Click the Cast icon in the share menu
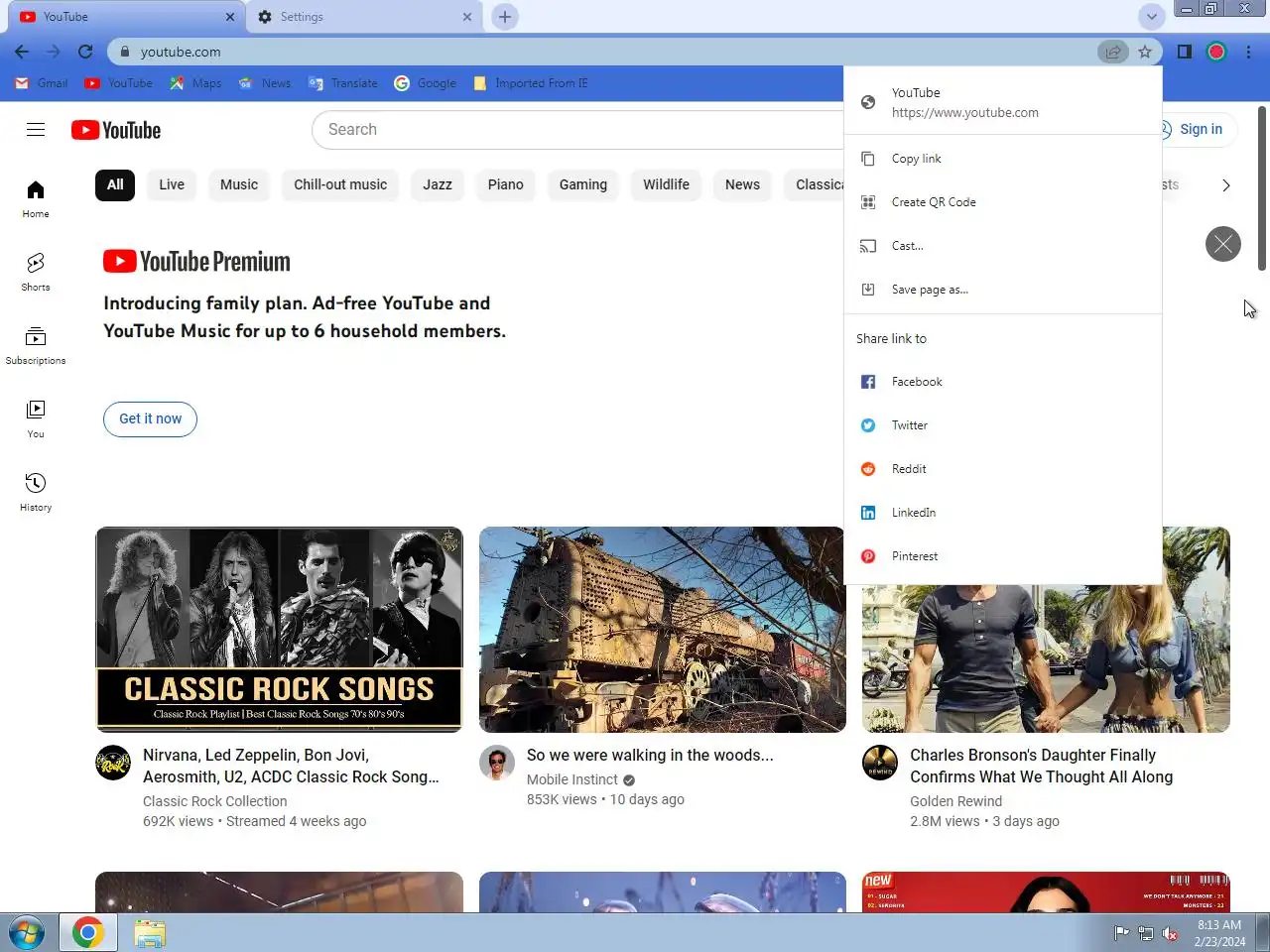Screen dimensions: 1270x952 [x=868, y=246]
